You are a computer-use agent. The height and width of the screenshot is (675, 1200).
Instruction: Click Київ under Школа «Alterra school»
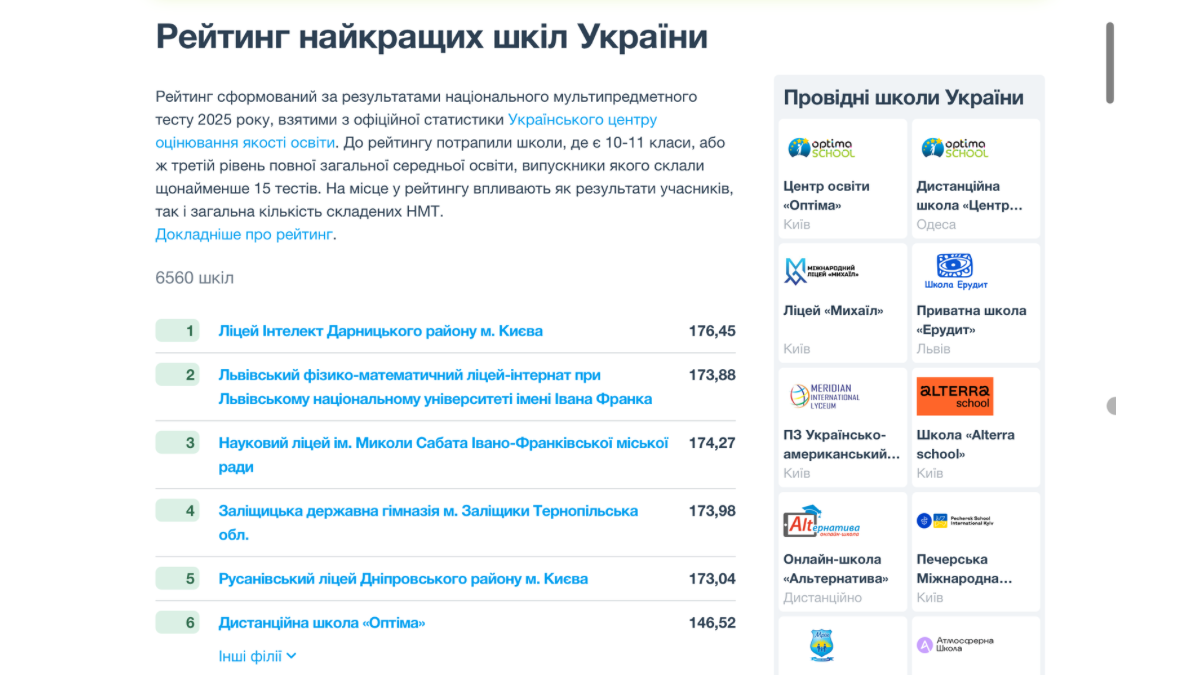click(x=930, y=474)
